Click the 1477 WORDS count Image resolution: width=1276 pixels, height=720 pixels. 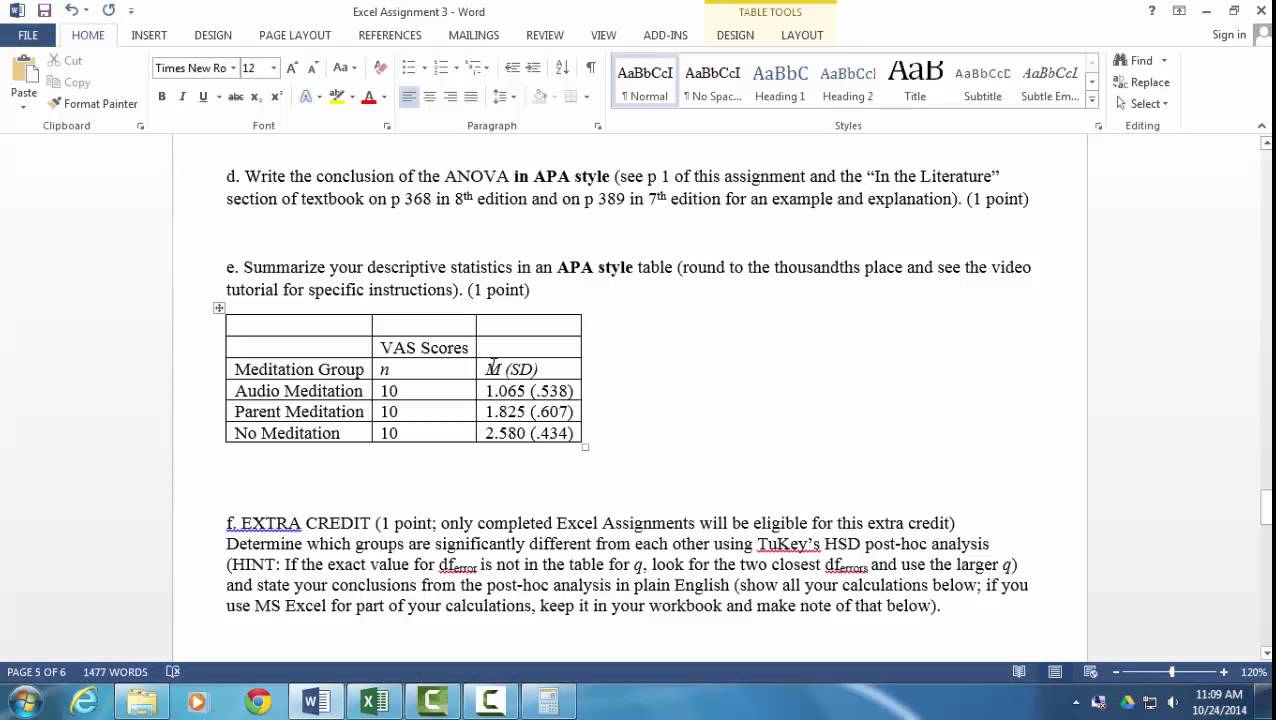(115, 672)
